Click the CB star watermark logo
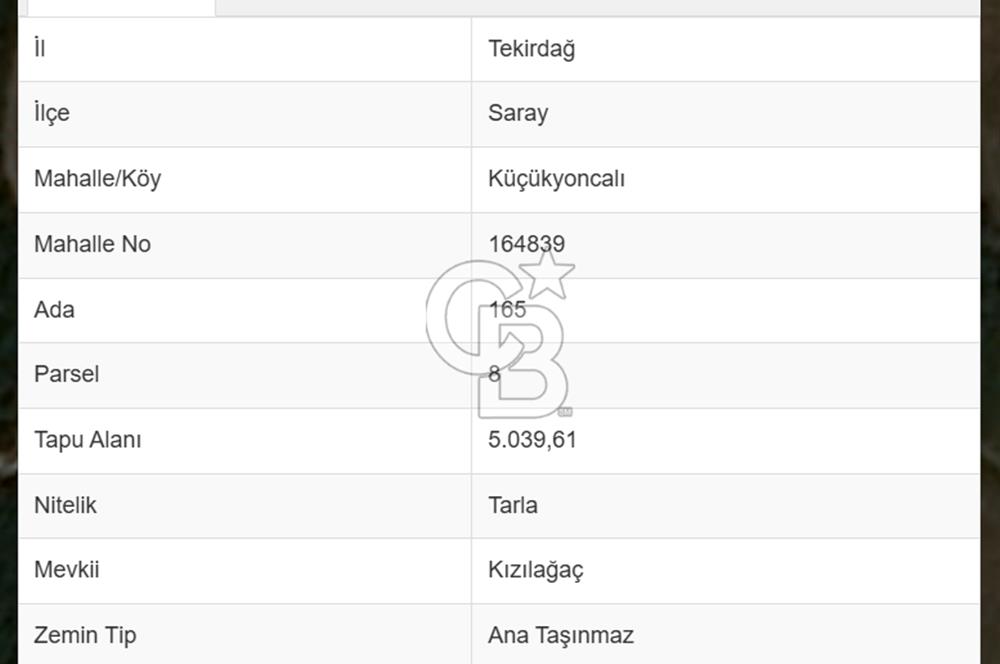 500,335
